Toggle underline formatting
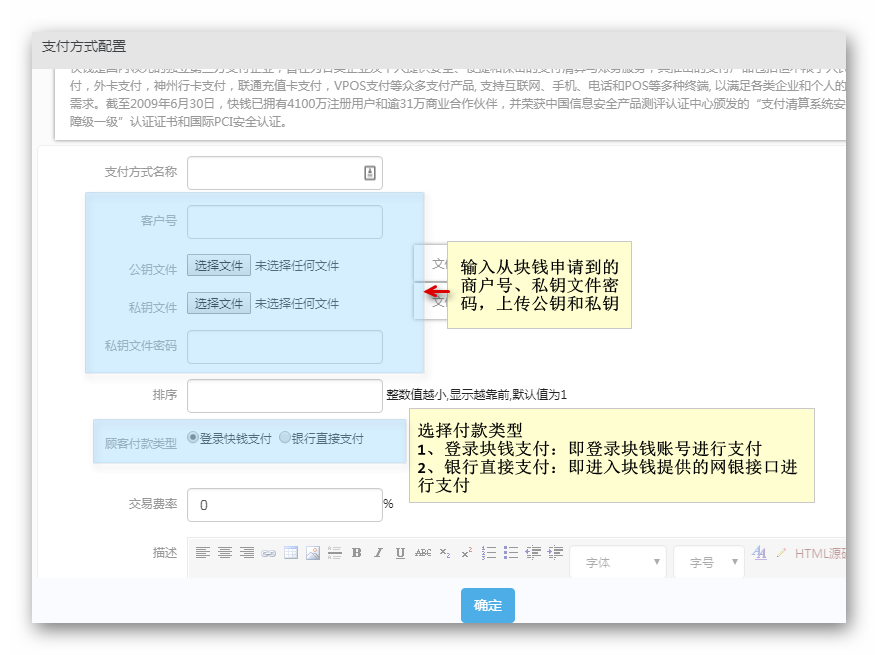The height and width of the screenshot is (655, 878). coord(400,553)
